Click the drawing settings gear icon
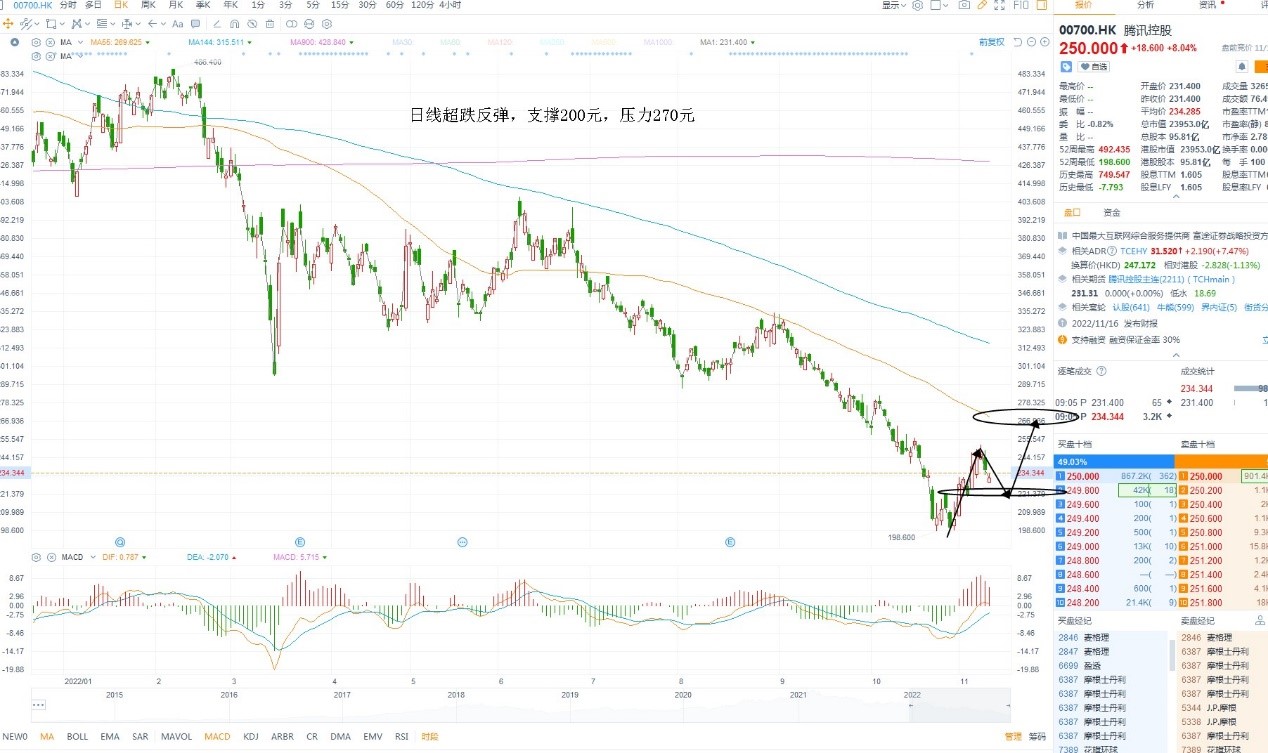 (x=327, y=24)
